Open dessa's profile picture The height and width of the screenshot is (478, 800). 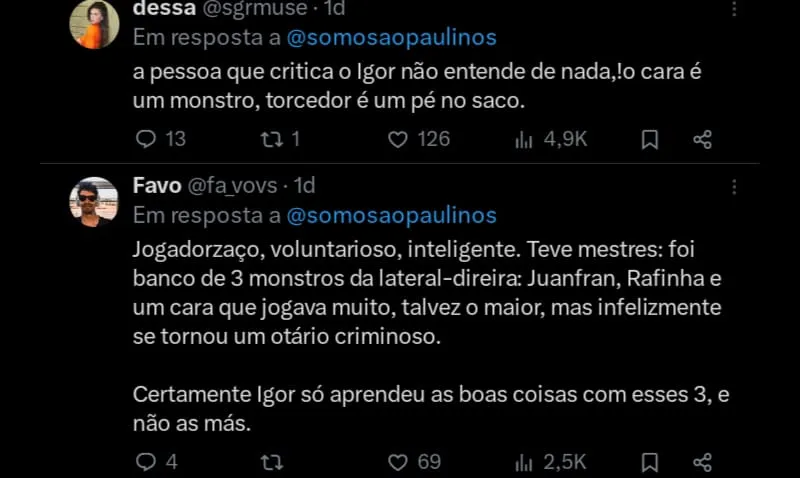94,25
